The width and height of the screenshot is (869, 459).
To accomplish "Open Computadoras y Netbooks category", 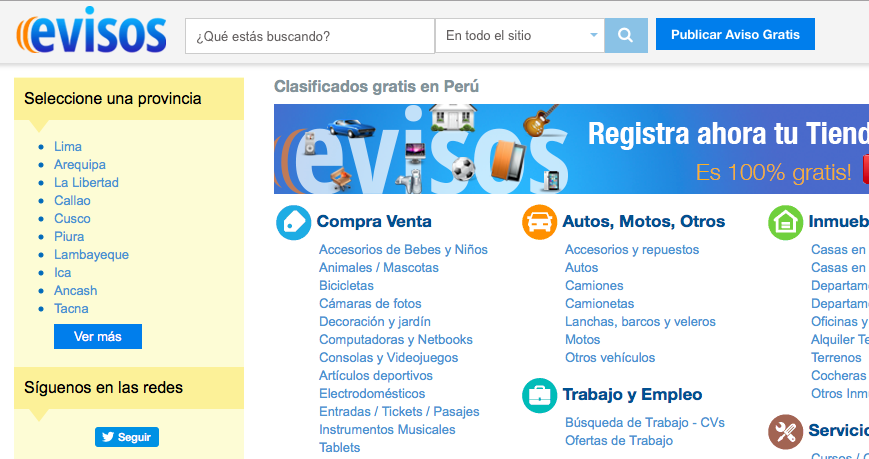I will (x=396, y=340).
